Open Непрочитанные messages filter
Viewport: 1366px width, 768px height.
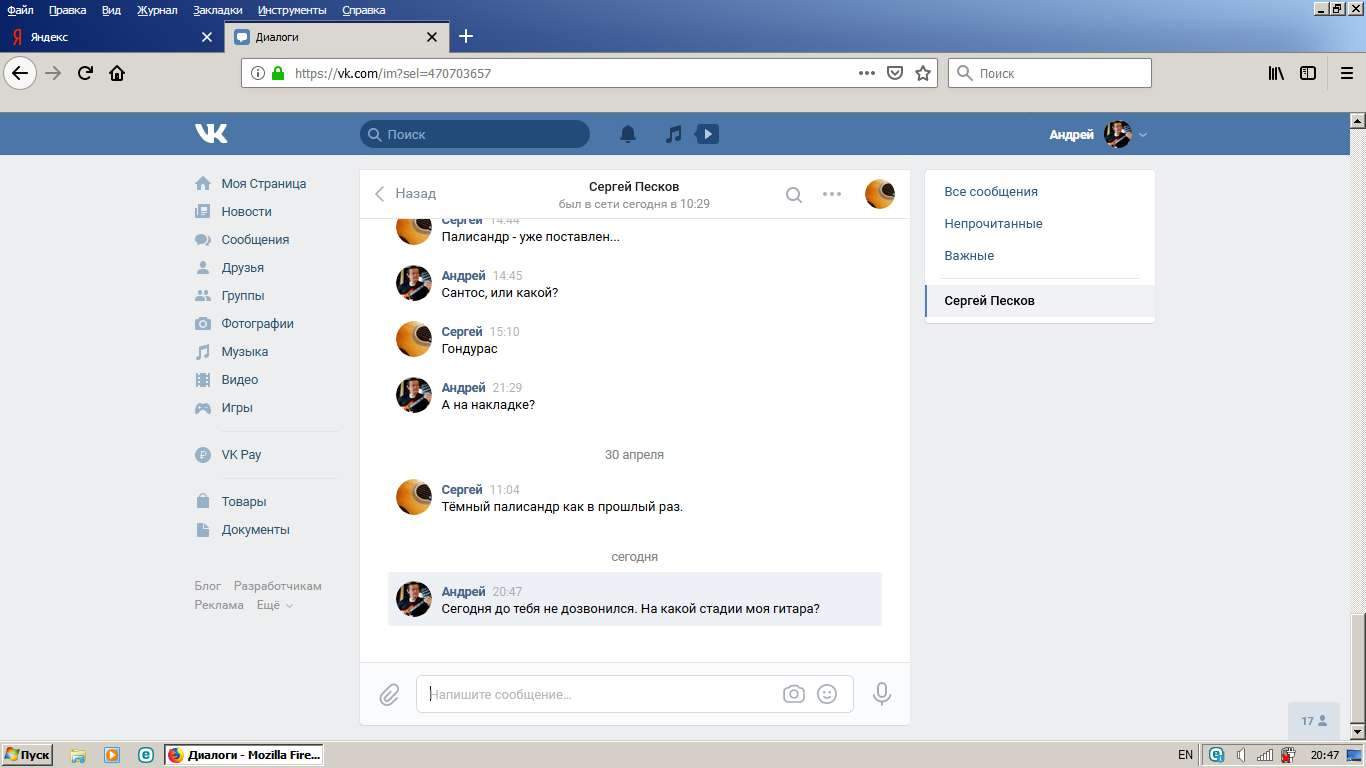point(993,224)
